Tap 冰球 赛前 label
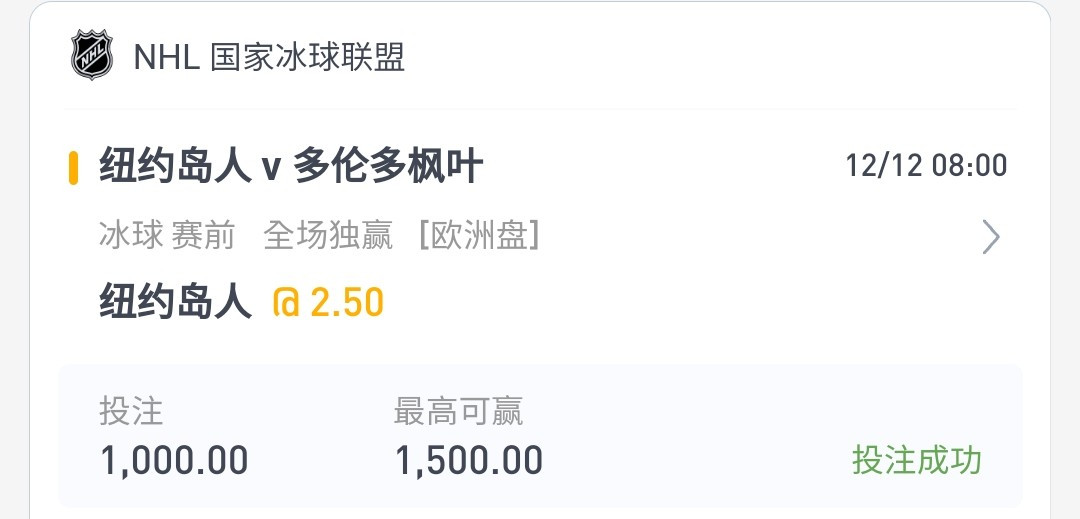 tap(167, 236)
